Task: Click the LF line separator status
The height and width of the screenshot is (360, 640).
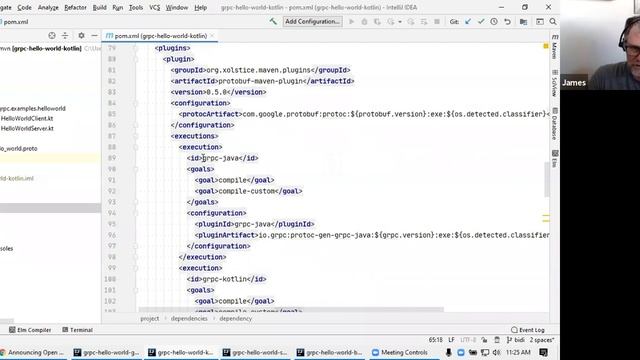Action: 451,340
